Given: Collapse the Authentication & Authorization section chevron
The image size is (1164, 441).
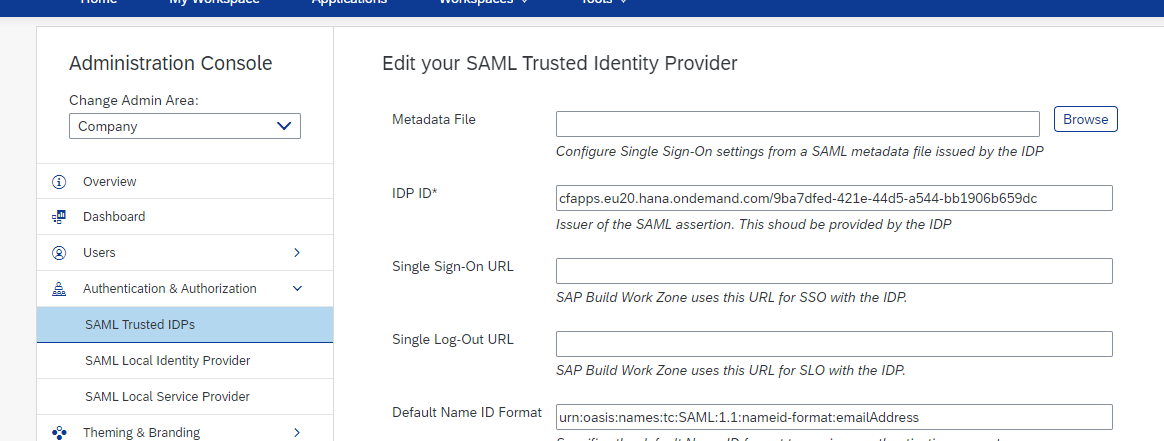Looking at the screenshot, I should 297,289.
